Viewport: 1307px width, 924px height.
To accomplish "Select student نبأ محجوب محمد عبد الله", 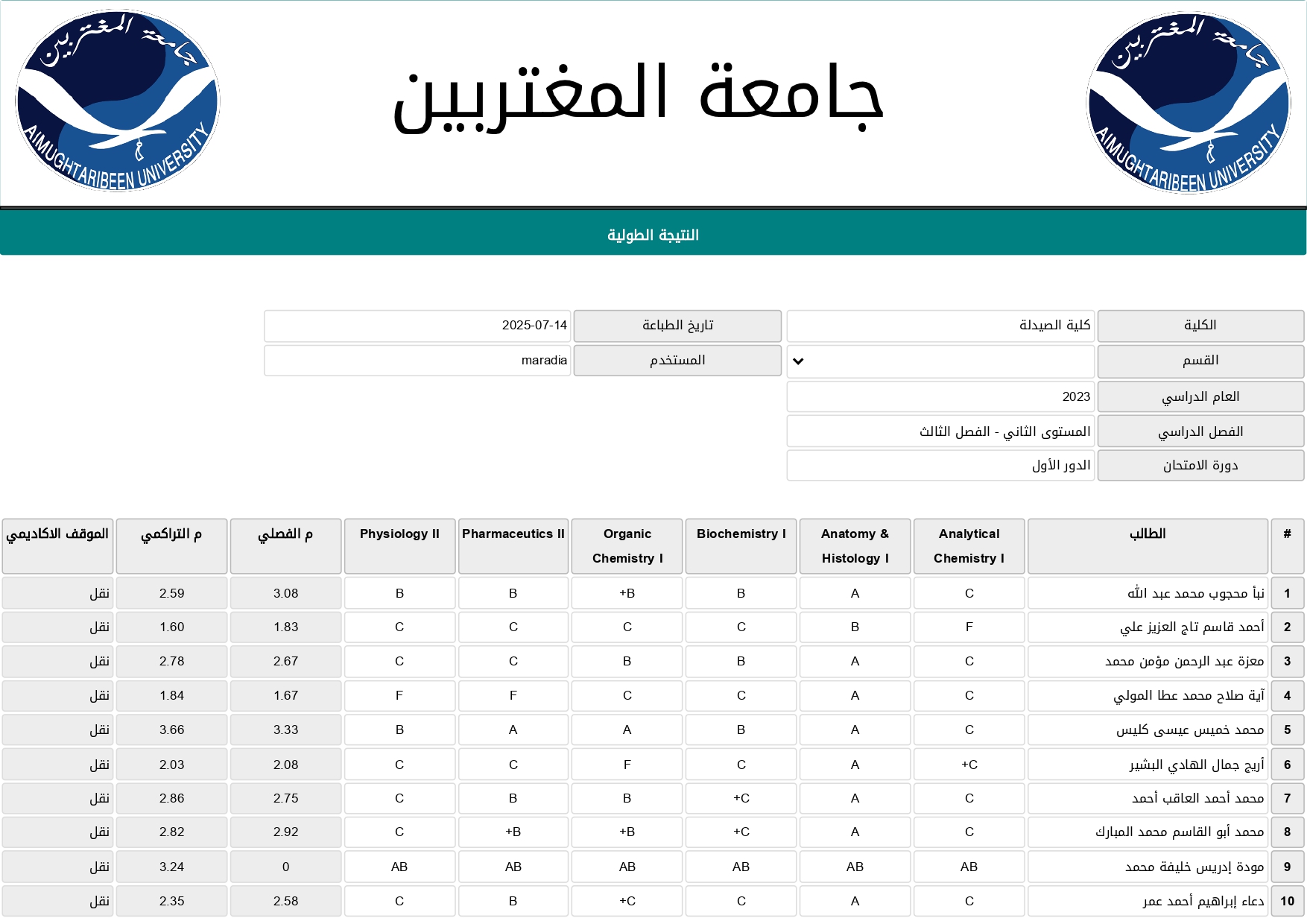I will pos(1148,593).
